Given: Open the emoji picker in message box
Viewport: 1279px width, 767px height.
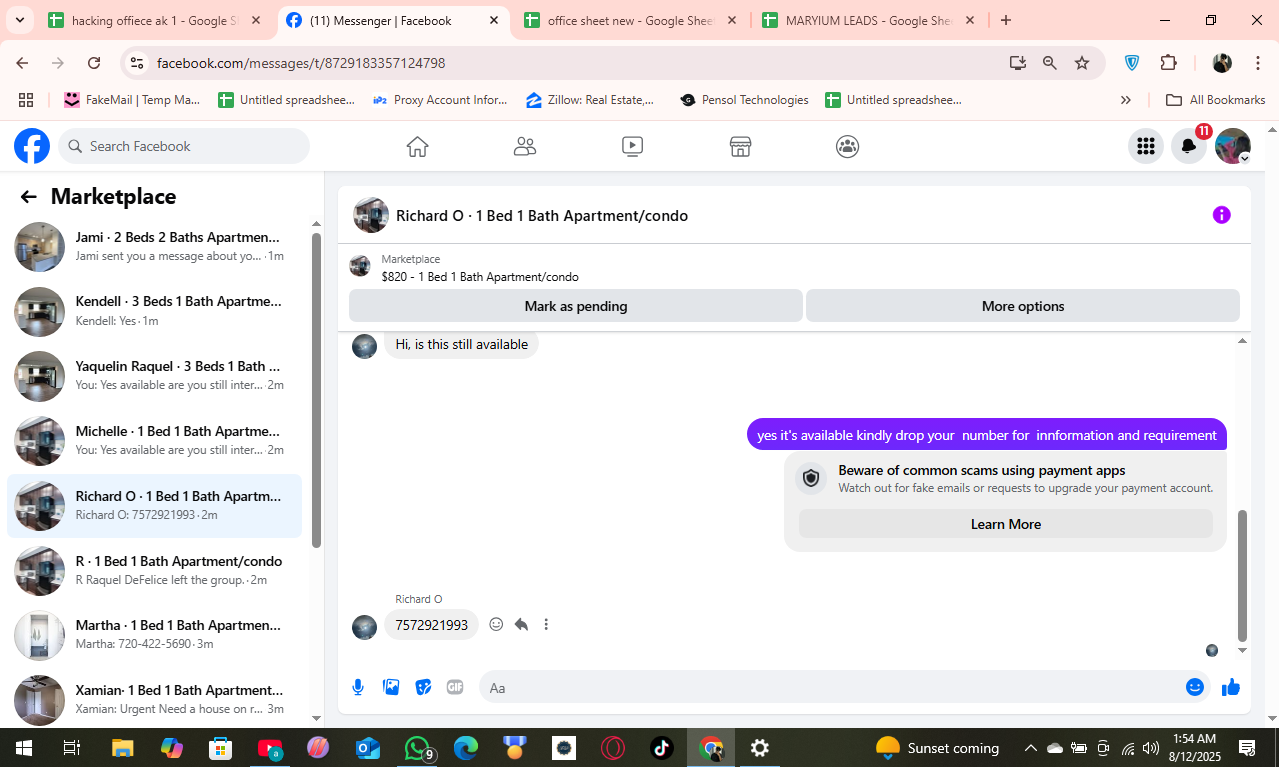Looking at the screenshot, I should 1195,687.
